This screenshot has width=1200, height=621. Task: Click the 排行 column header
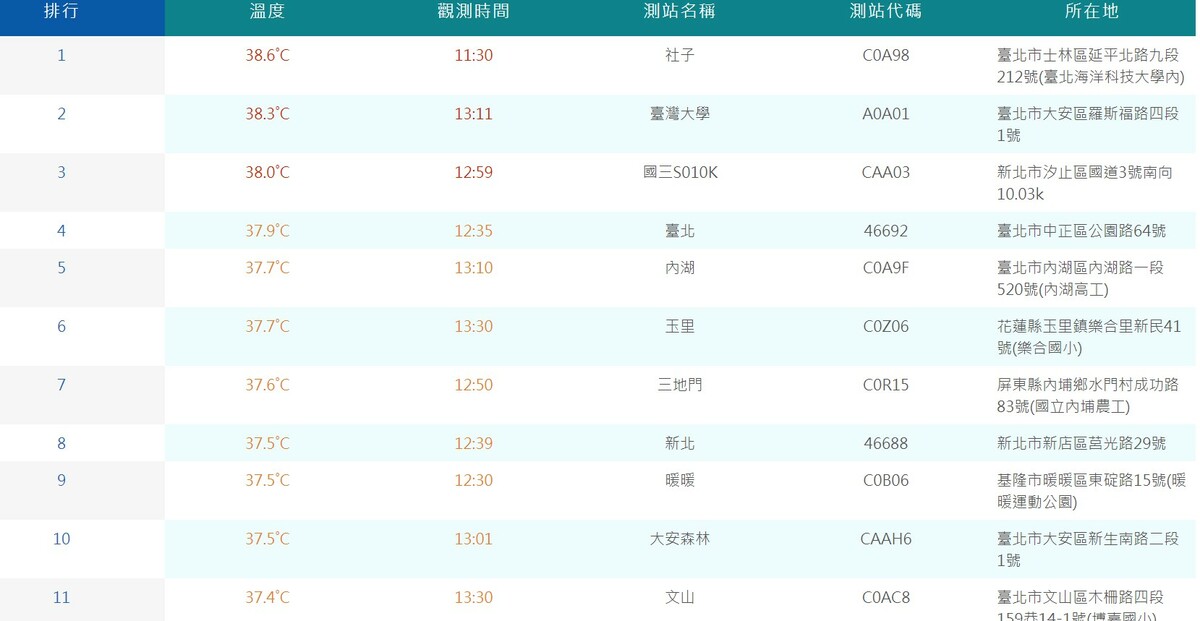click(x=62, y=12)
